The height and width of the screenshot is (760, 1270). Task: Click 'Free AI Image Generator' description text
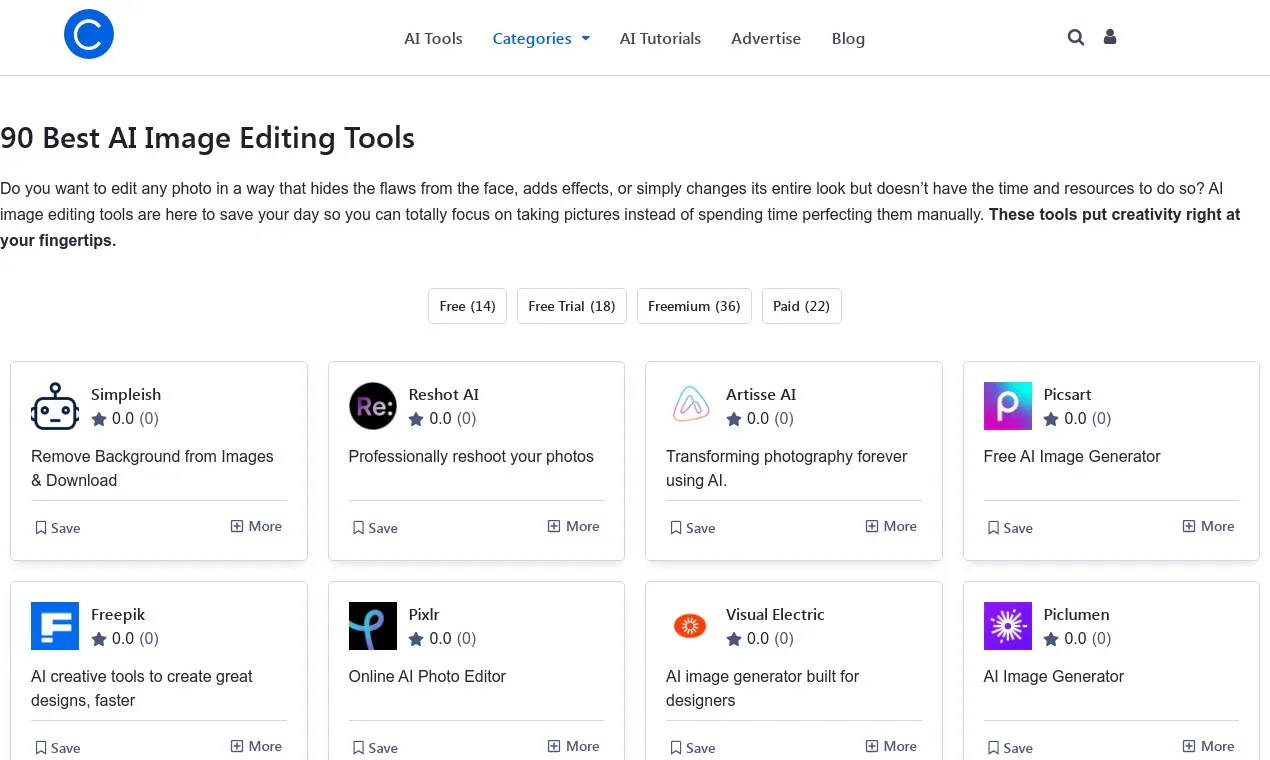click(x=1072, y=457)
